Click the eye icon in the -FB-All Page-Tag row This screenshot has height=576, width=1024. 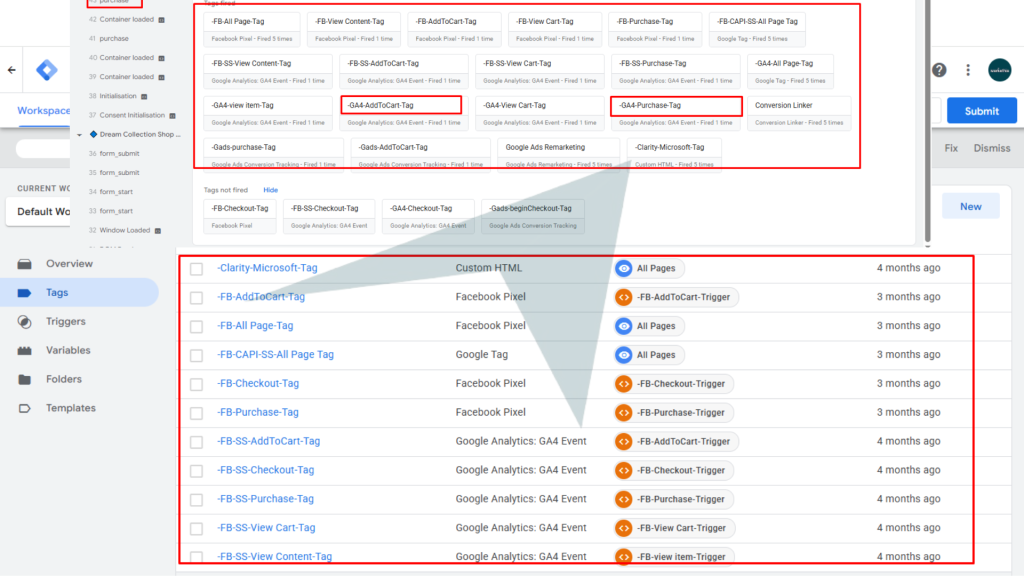[x=624, y=326]
